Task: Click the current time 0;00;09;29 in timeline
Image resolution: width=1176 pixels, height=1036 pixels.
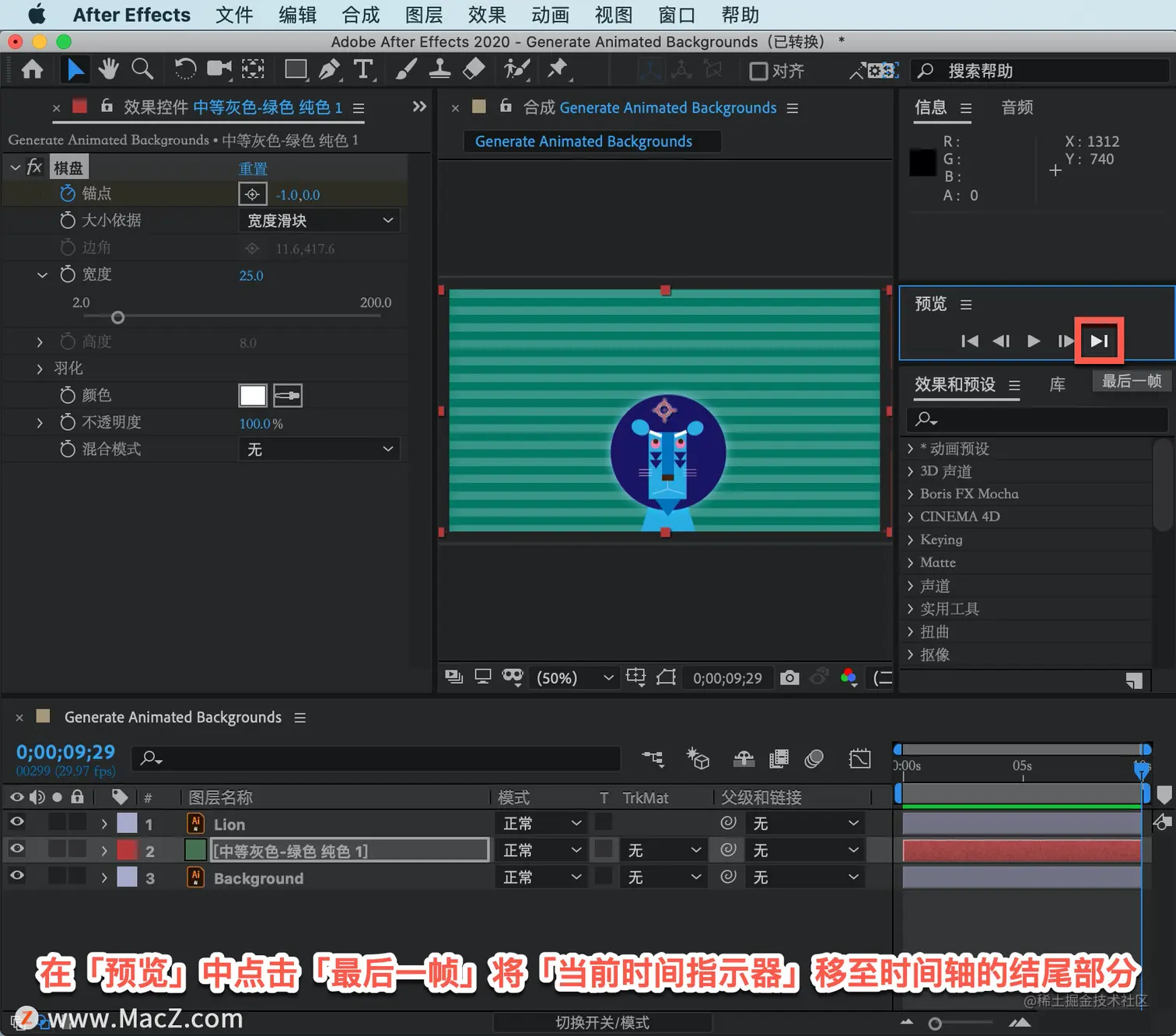Action: (x=65, y=752)
